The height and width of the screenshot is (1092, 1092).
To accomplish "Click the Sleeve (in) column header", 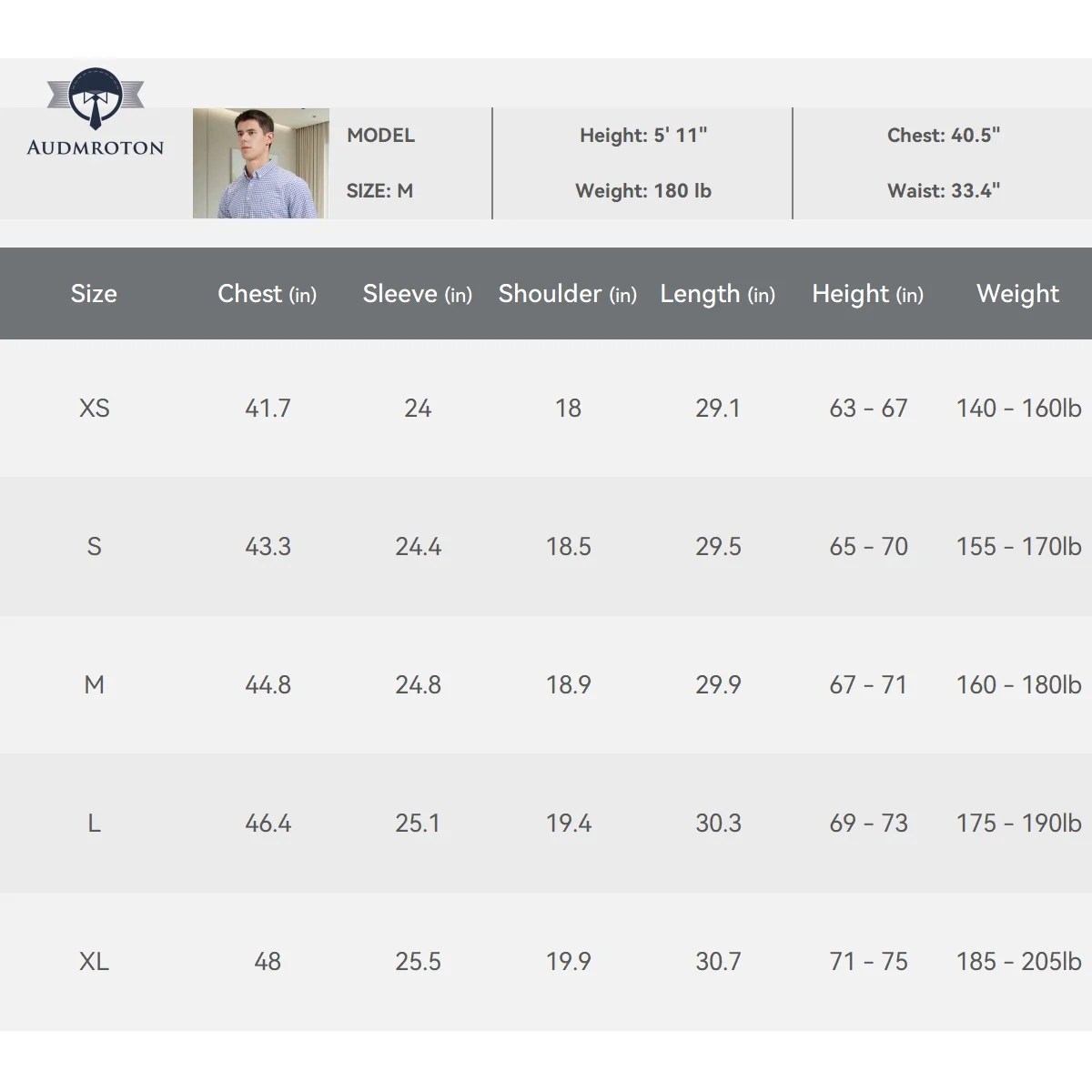I will (417, 293).
